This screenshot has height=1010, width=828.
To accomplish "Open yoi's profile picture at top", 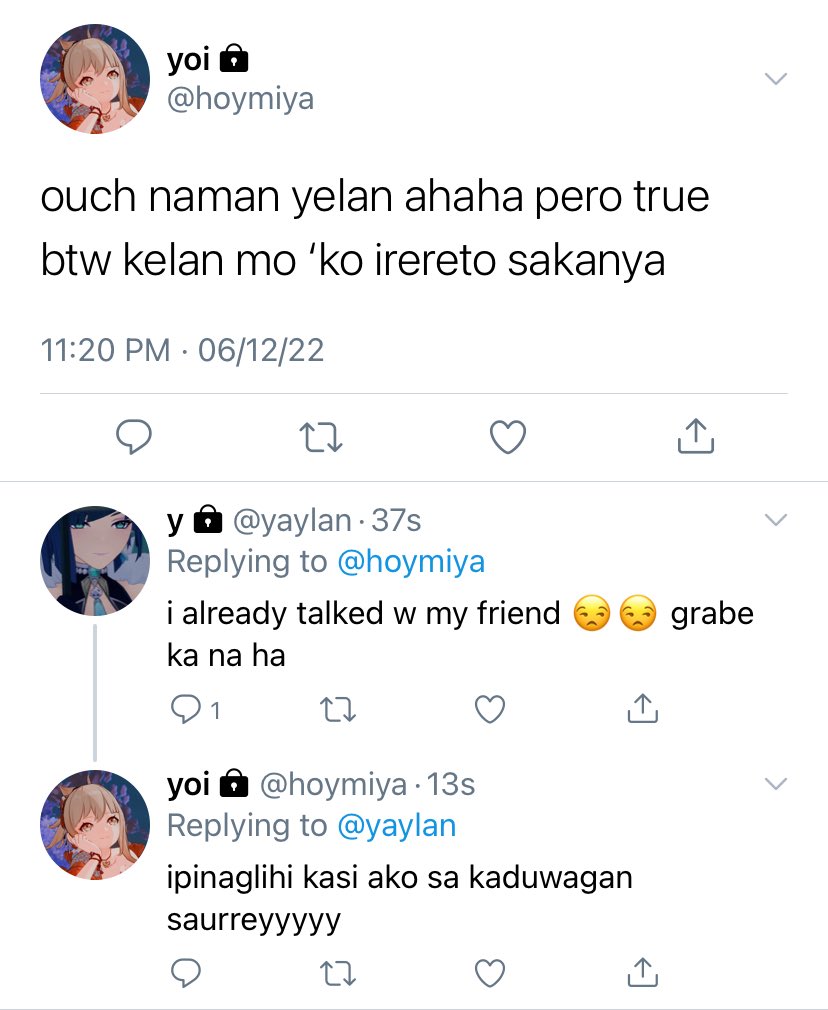I will [95, 79].
